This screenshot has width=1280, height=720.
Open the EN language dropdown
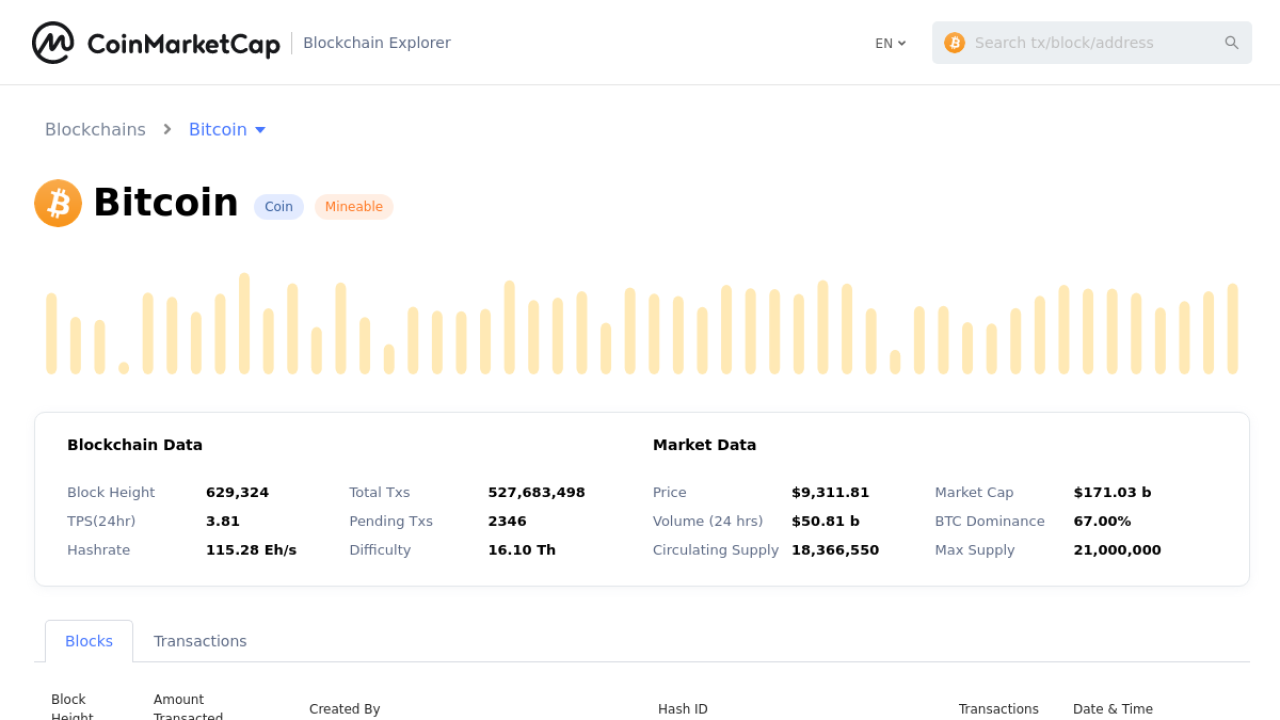tap(890, 43)
